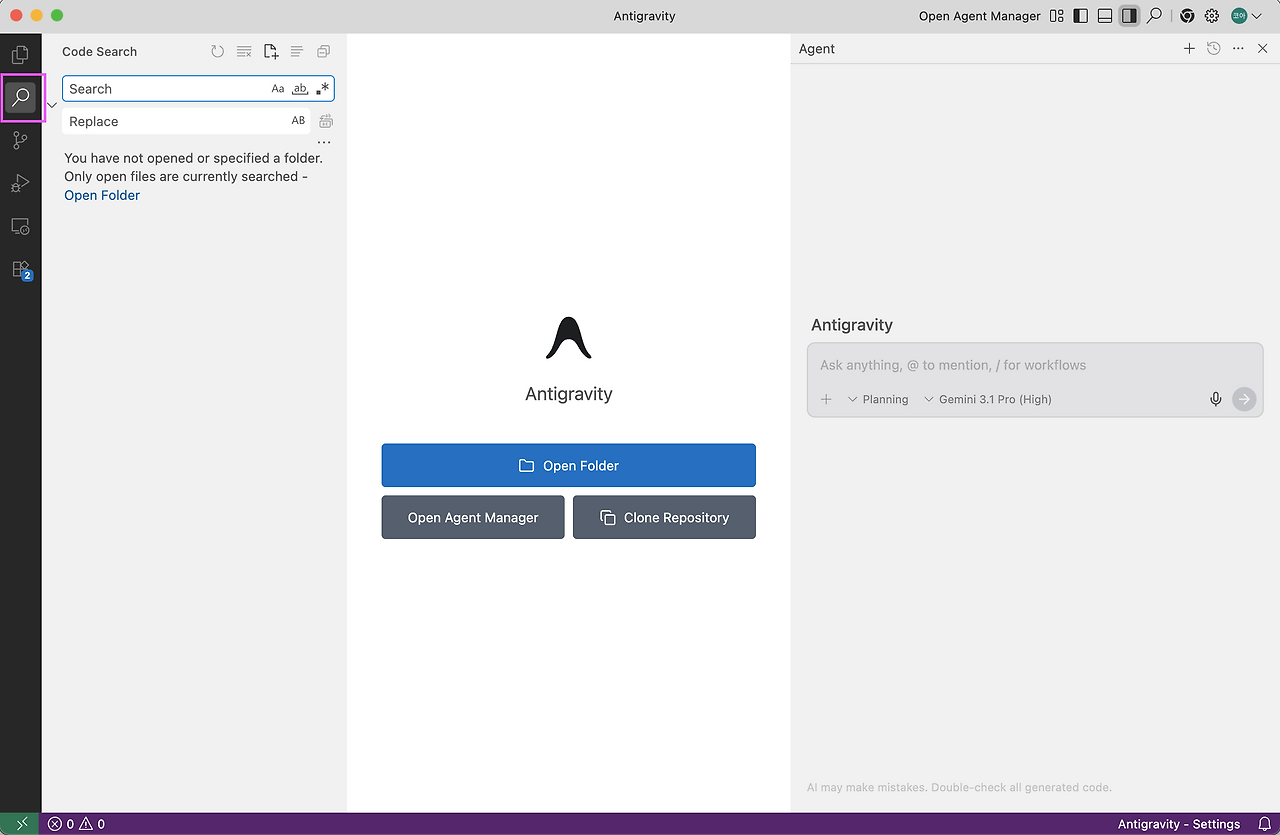Open a New Search Editor

coord(271,51)
